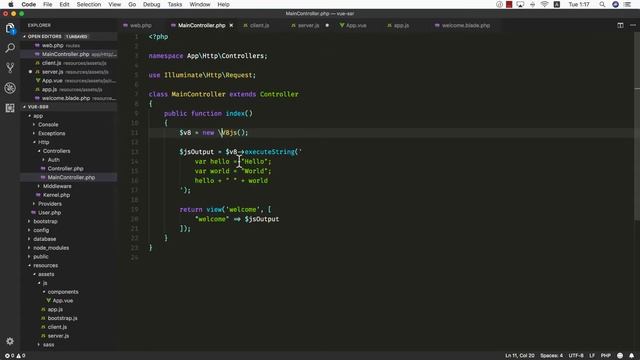Image resolution: width=640 pixels, height=360 pixels.
Task: Open the Manage gear menu
Action: [10, 341]
